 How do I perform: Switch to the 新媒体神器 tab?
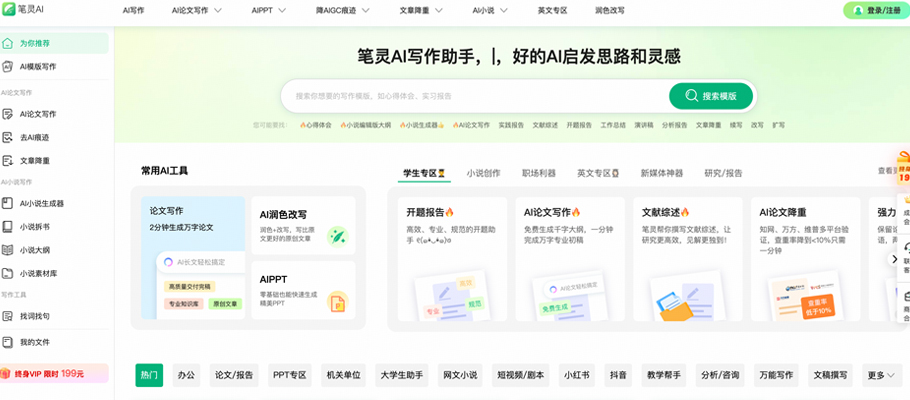tap(662, 173)
